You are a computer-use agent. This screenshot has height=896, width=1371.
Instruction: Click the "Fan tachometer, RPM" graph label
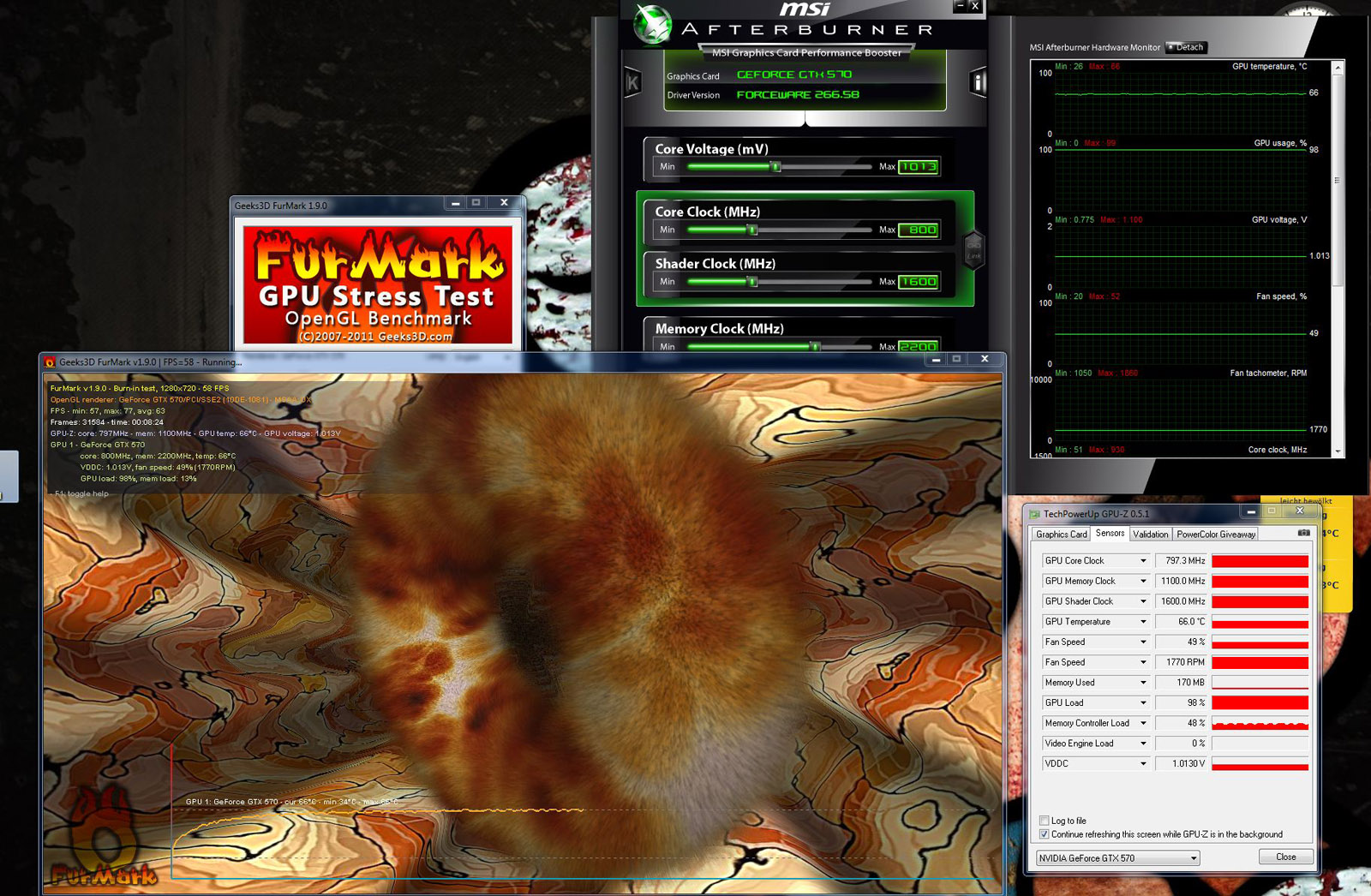(x=1268, y=373)
